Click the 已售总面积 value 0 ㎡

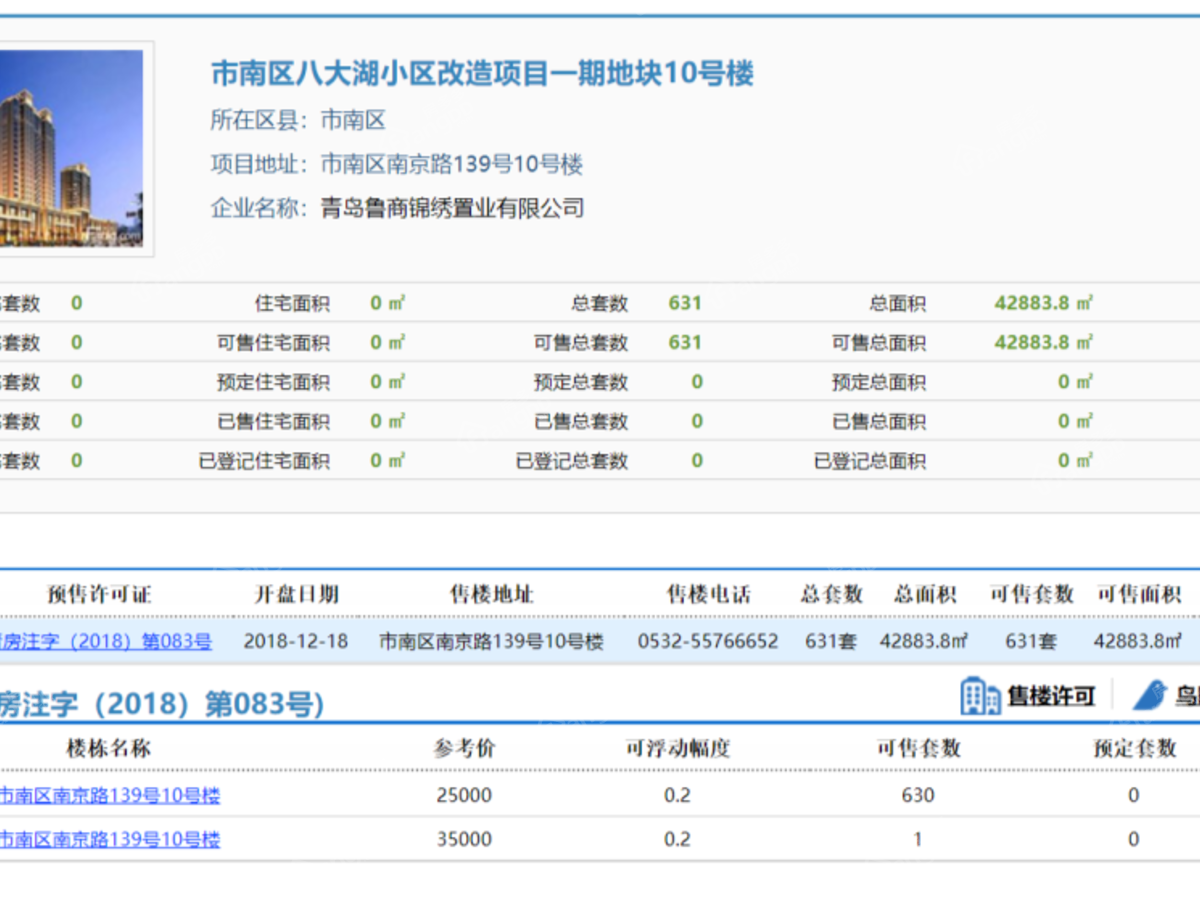[x=1076, y=421]
